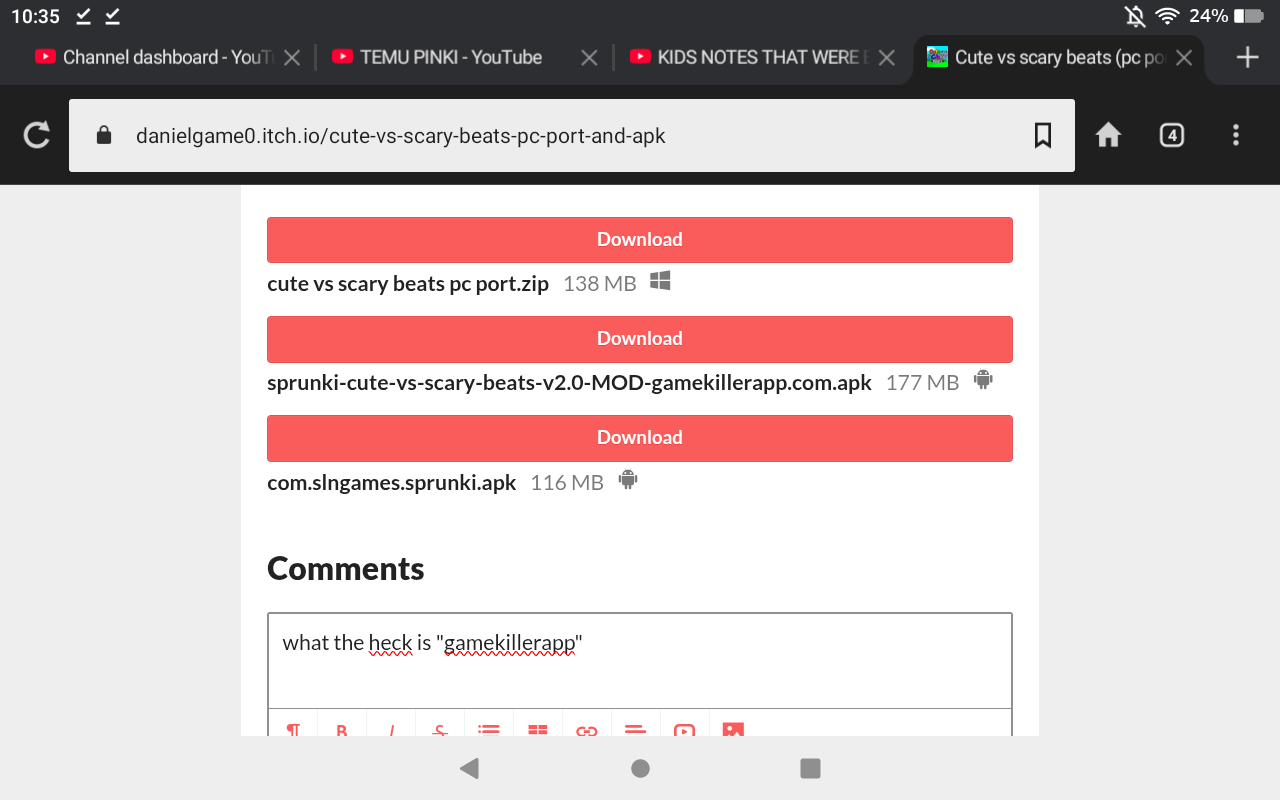Close the Cute vs scary beats tab

pos(1184,58)
